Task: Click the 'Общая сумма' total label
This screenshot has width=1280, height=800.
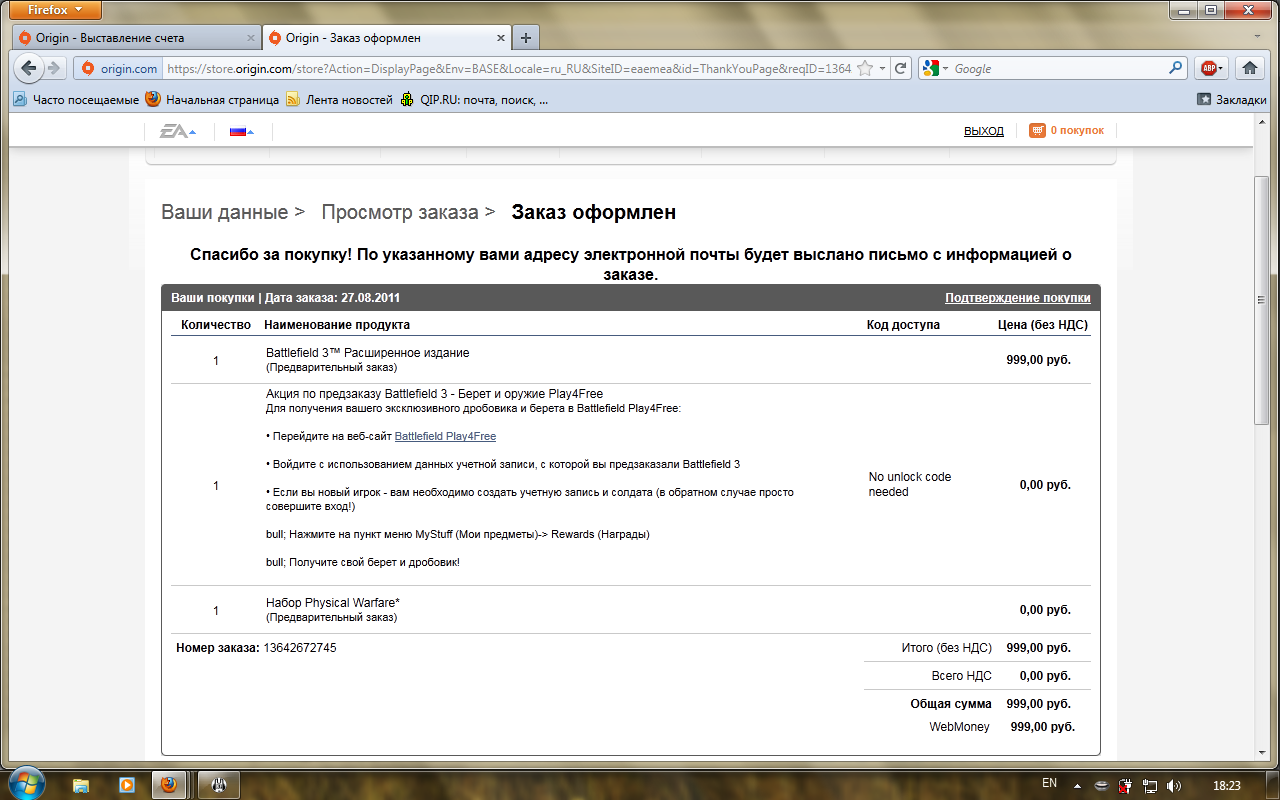Action: pyautogui.click(x=951, y=704)
